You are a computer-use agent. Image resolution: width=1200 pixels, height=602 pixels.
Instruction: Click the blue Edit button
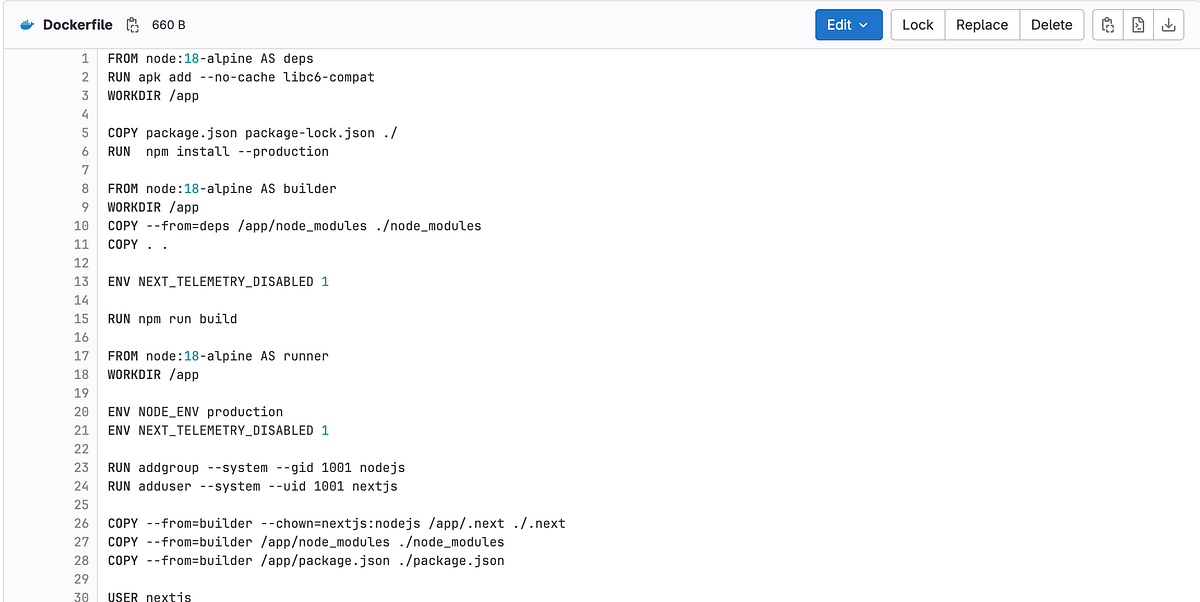click(x=840, y=24)
